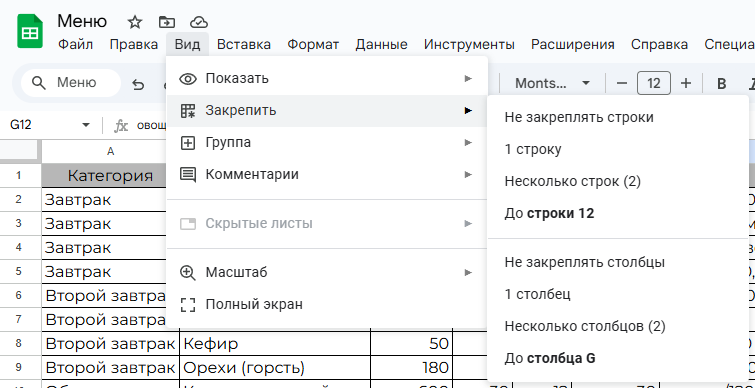Open the Данные menu

coord(381,45)
